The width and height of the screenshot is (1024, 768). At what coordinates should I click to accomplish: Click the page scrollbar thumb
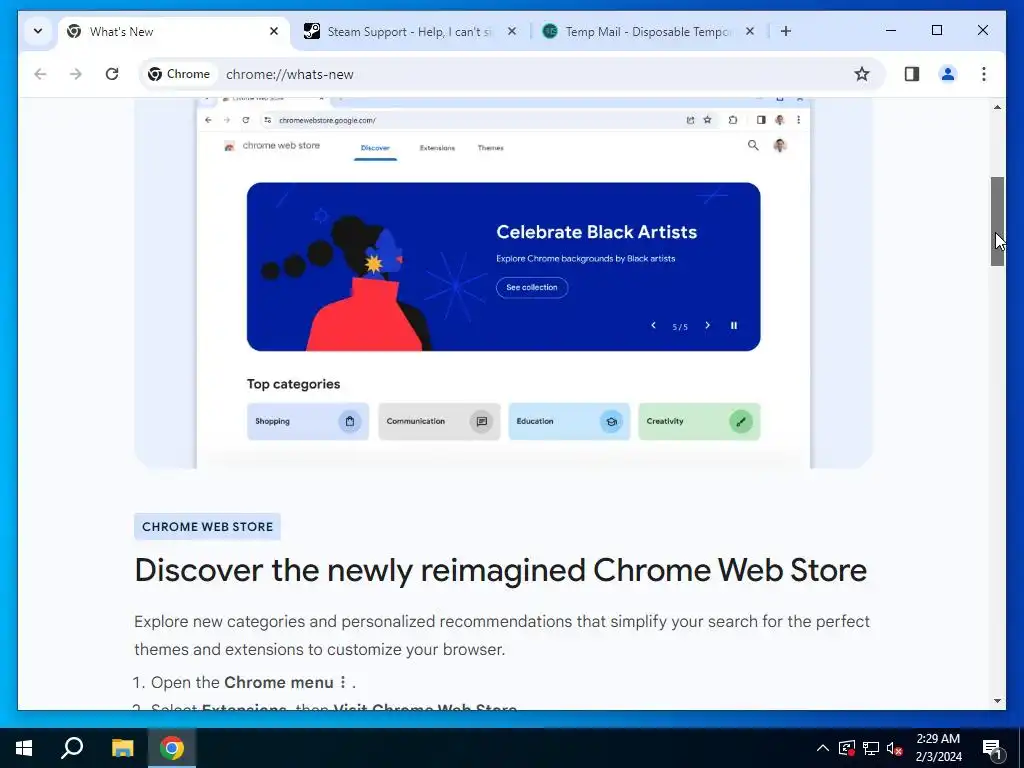(x=997, y=221)
